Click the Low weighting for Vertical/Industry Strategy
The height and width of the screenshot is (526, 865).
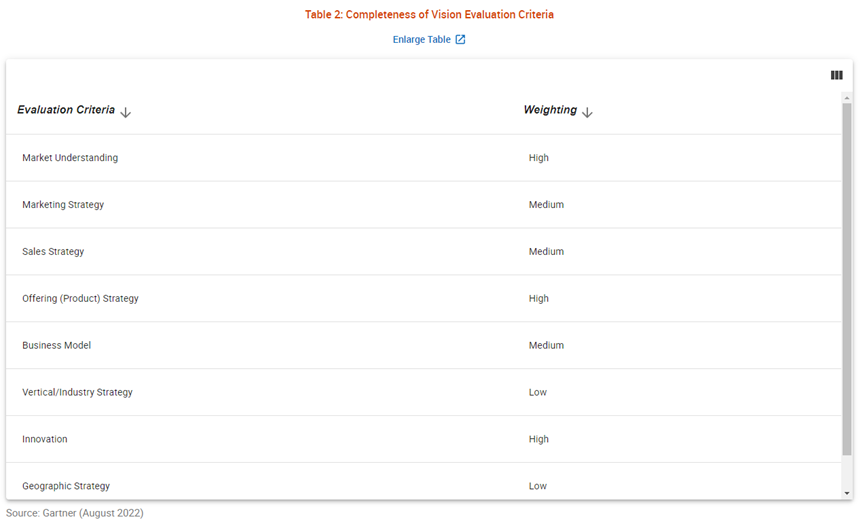[537, 392]
